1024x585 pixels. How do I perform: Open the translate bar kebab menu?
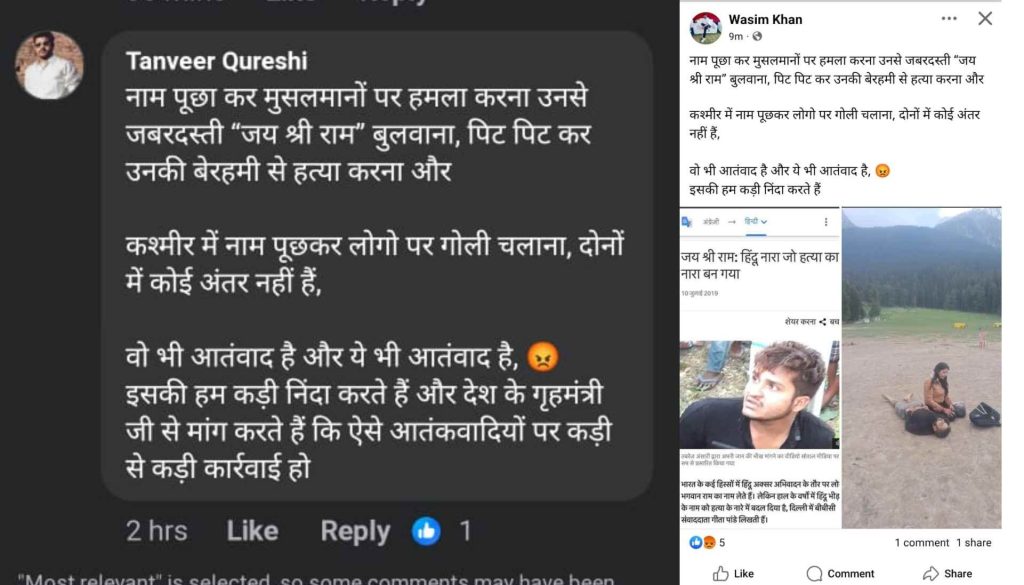826,221
